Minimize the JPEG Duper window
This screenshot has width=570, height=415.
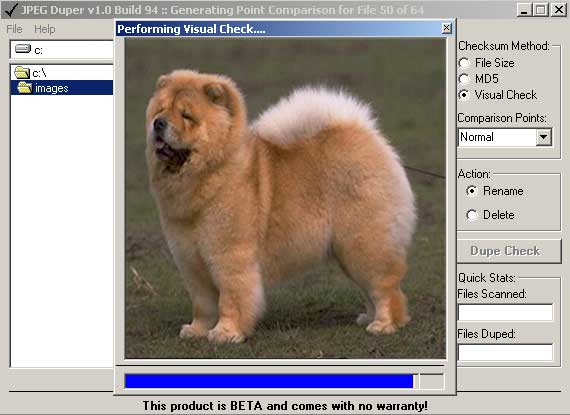(524, 10)
